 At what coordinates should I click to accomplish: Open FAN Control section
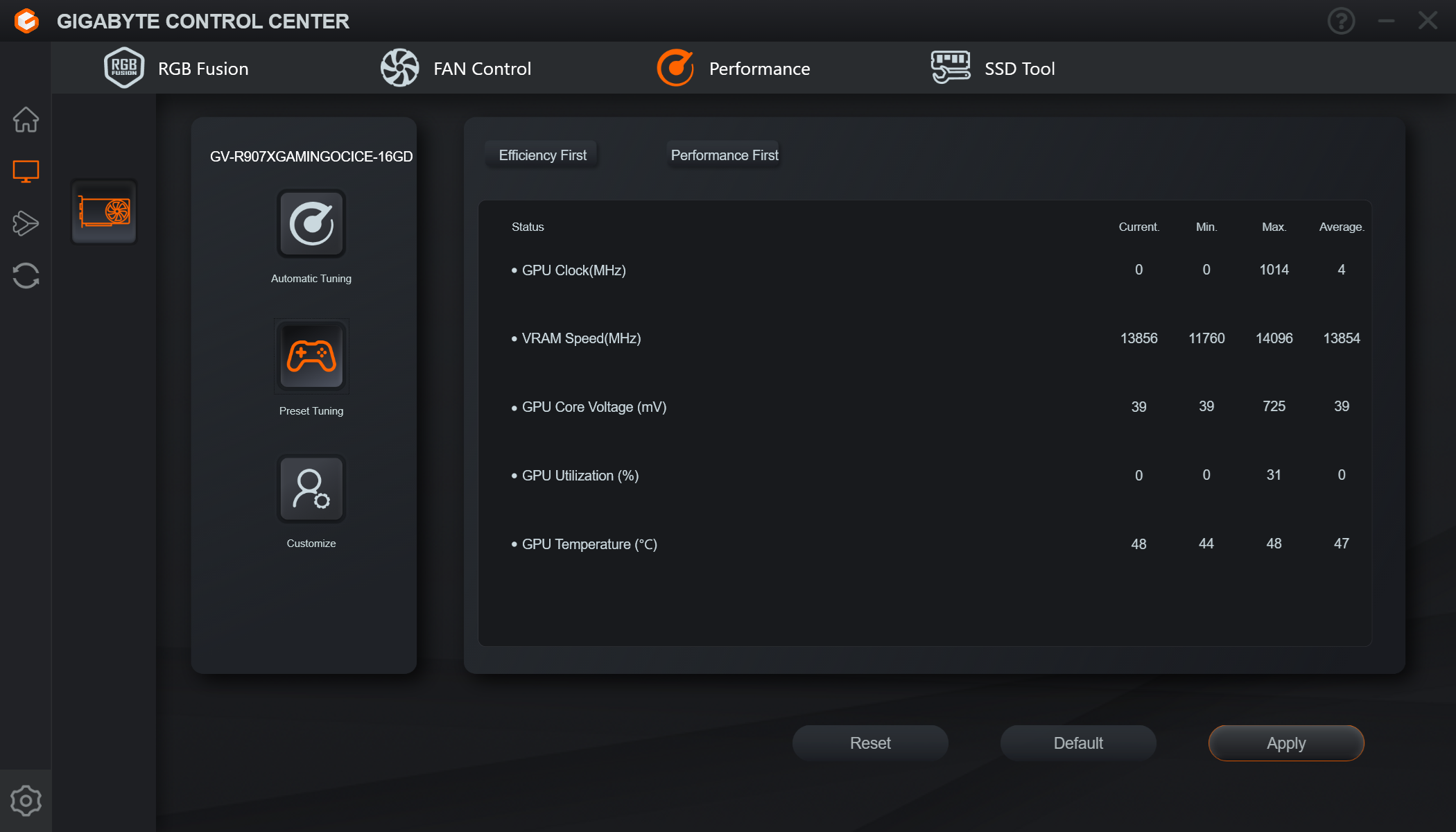tap(456, 68)
